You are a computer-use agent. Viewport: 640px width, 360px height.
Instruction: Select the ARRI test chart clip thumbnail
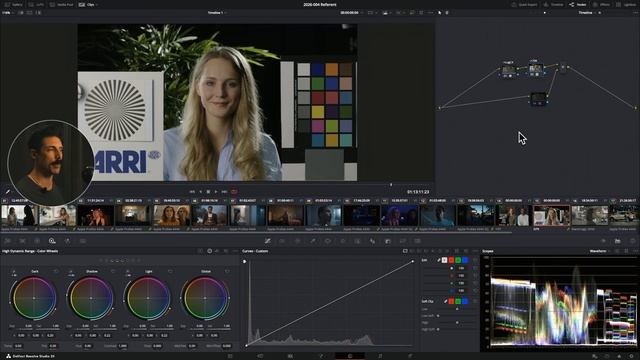coord(551,216)
